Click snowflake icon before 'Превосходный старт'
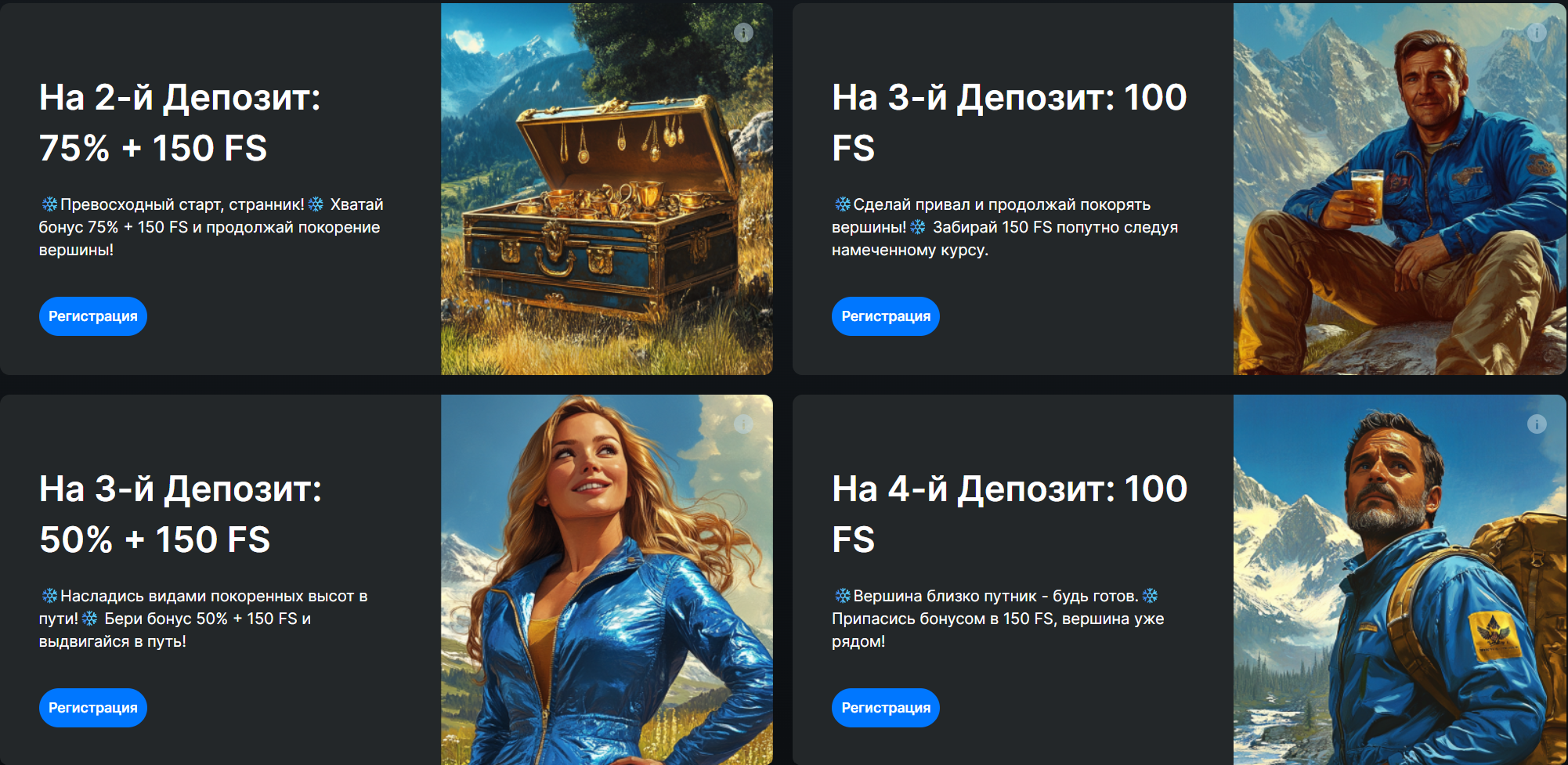This screenshot has width=1568, height=765. [x=49, y=204]
